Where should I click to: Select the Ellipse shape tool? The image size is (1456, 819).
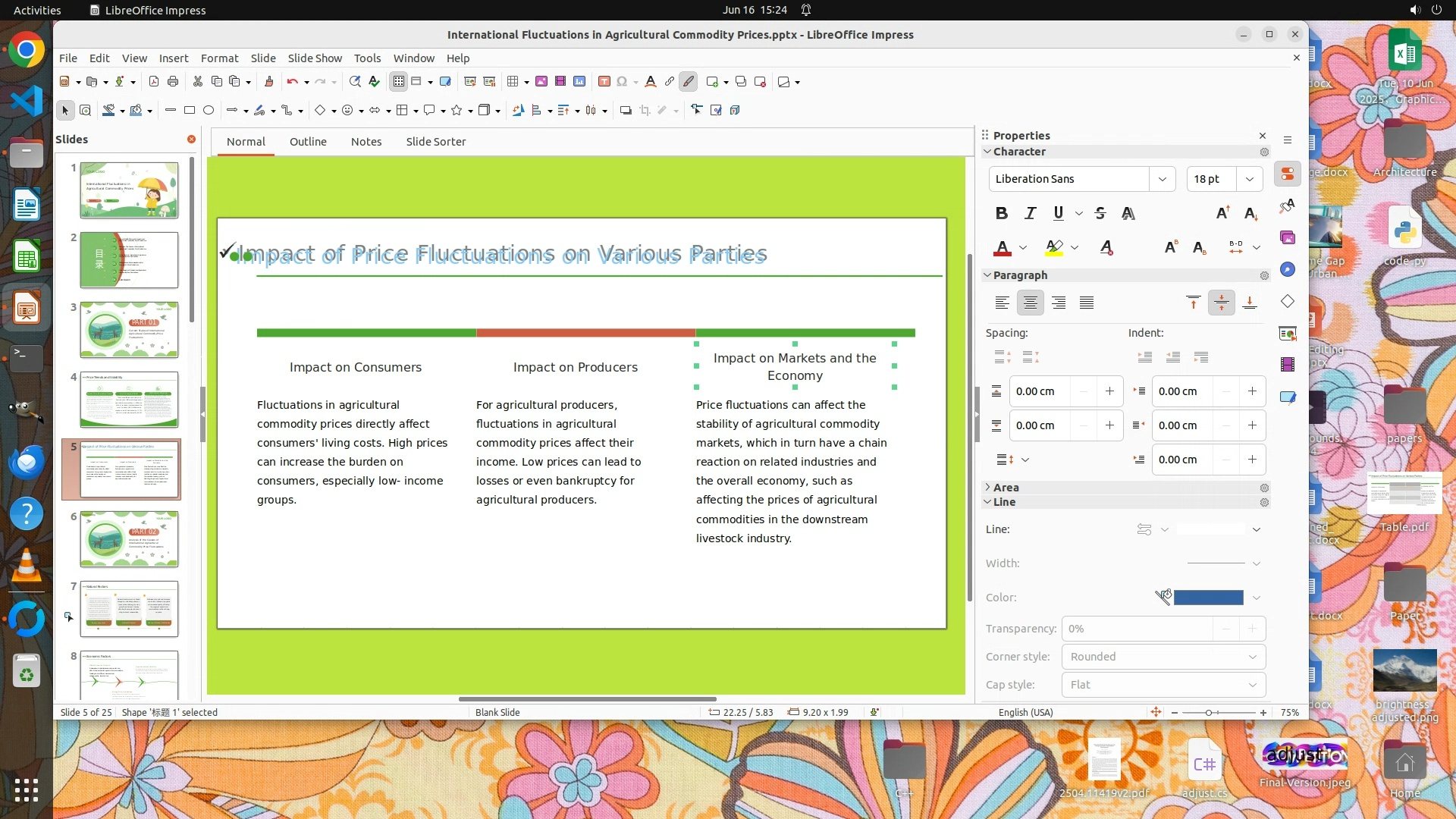209,111
